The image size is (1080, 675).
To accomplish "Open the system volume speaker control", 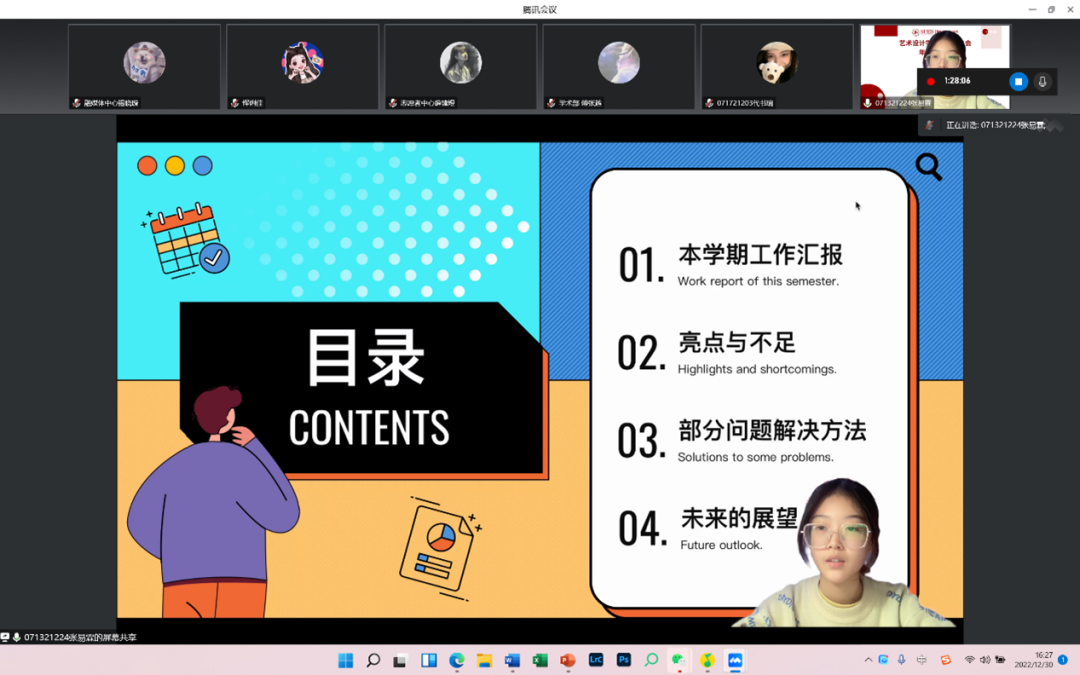I will tap(985, 660).
